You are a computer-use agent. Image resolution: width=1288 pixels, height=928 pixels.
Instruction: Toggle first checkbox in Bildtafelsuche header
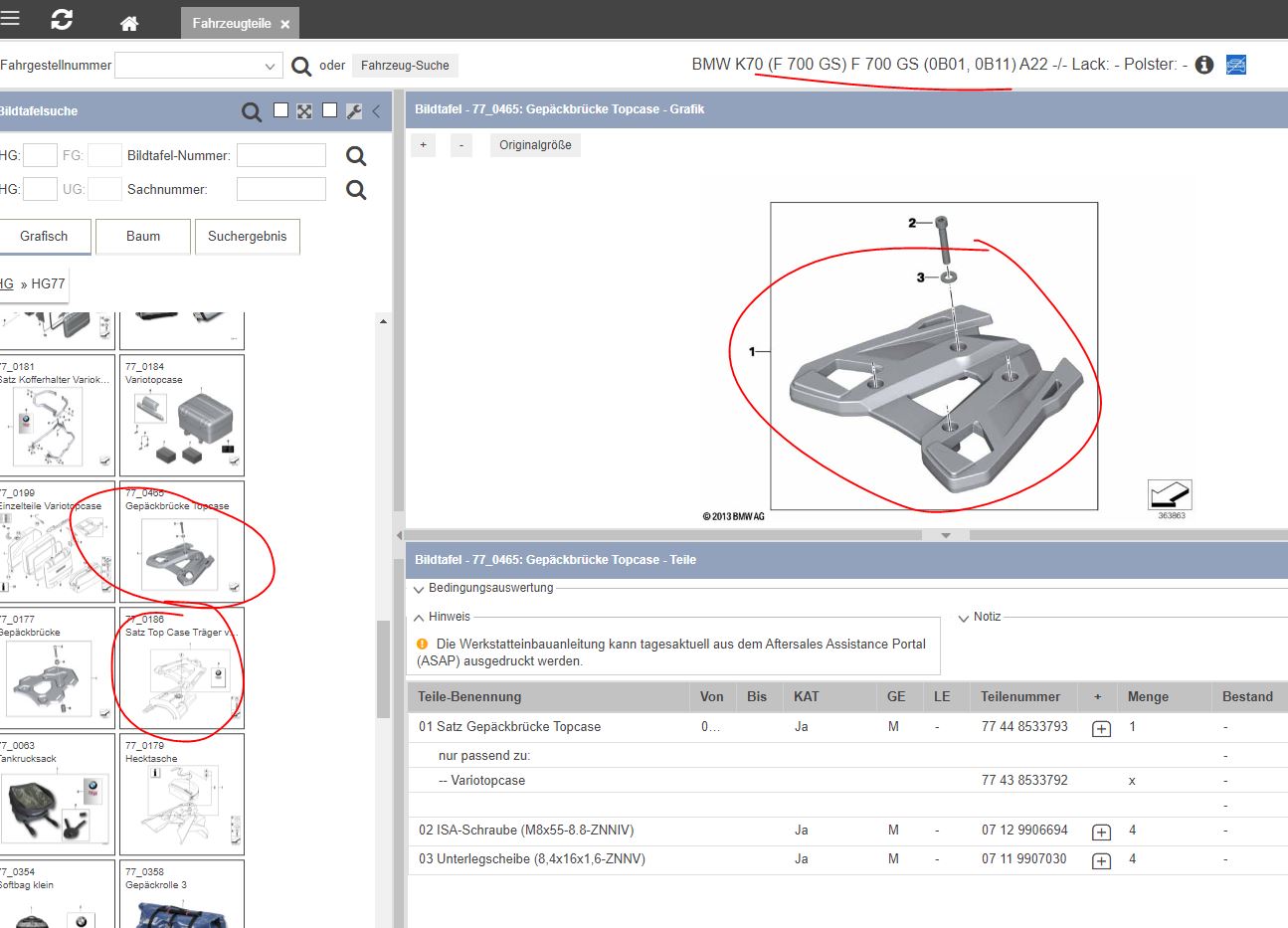281,110
